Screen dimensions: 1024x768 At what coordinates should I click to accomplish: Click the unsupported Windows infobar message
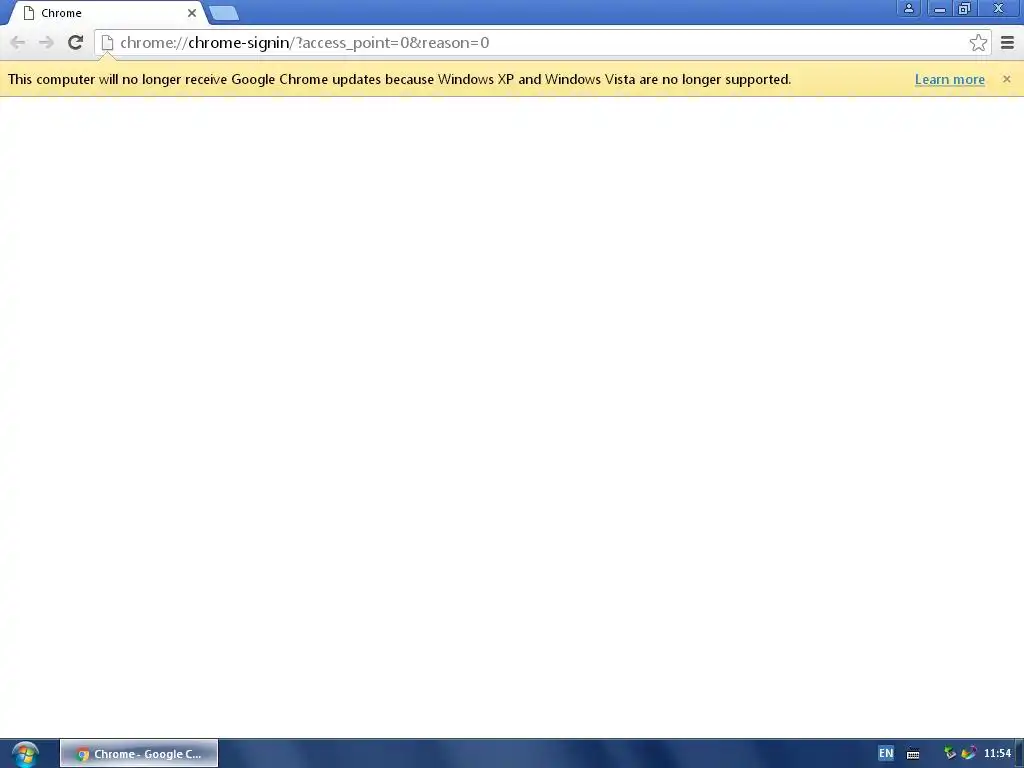[x=399, y=80]
